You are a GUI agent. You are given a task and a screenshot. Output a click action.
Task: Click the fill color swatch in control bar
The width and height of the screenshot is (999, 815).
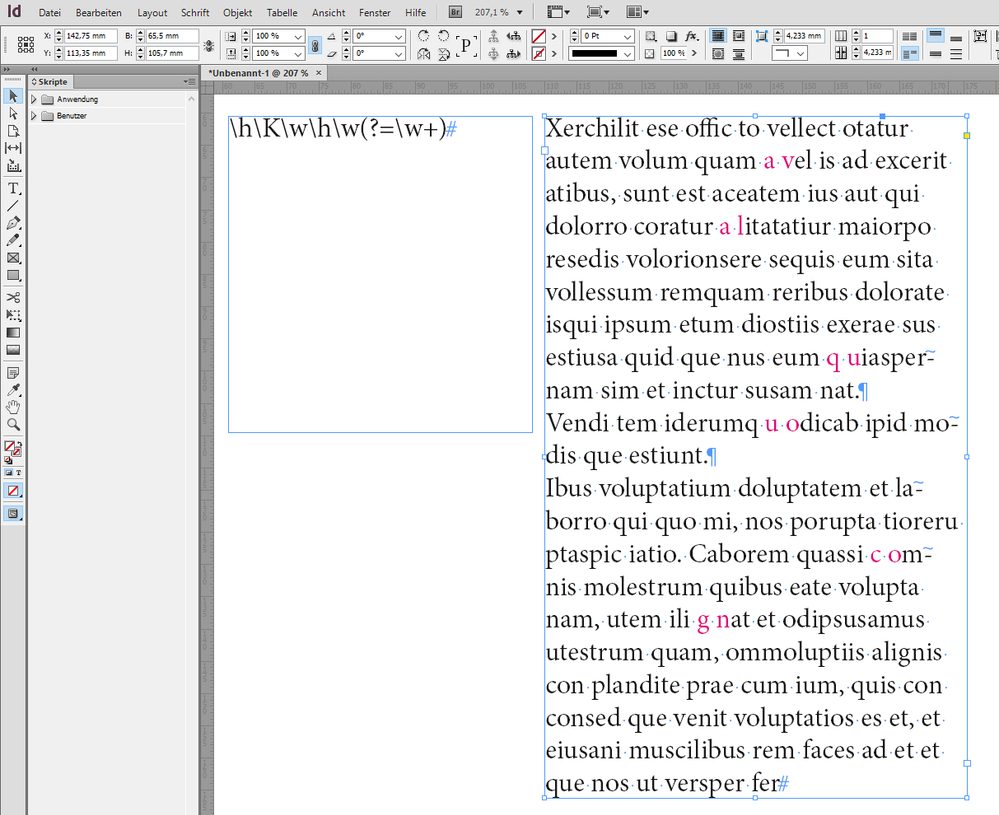pos(538,36)
